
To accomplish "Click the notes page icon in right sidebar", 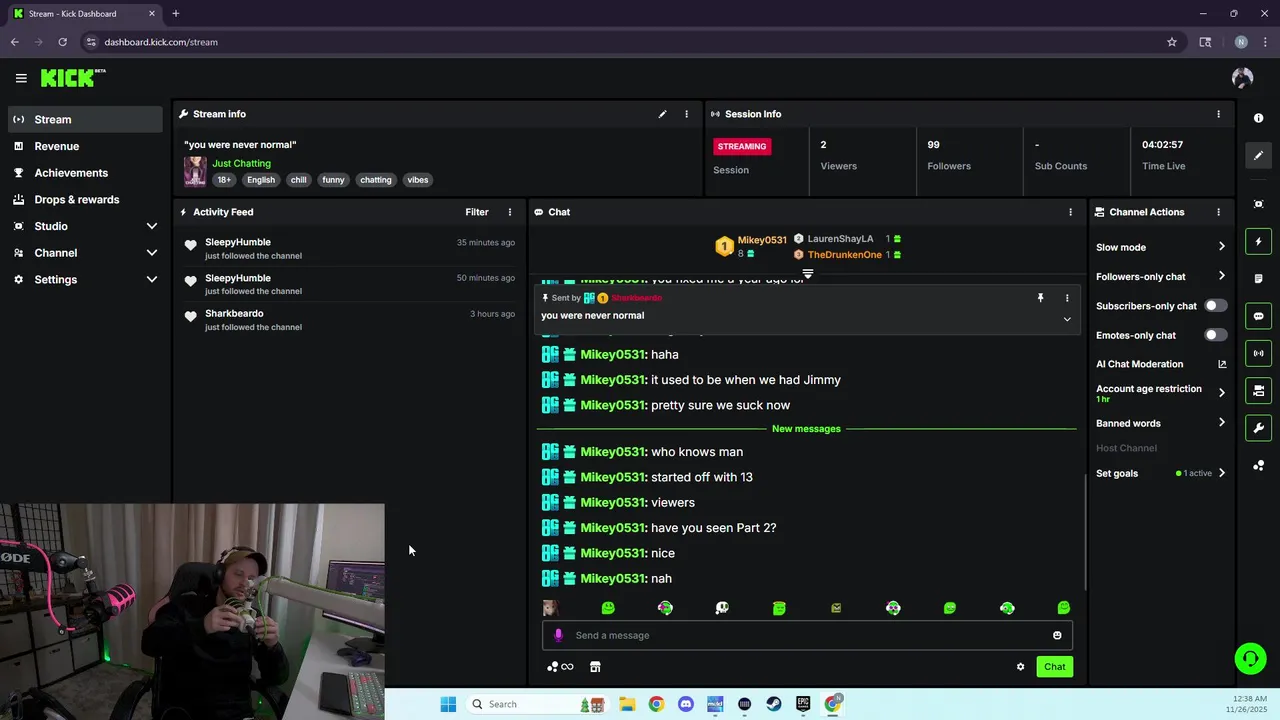I will (x=1258, y=279).
